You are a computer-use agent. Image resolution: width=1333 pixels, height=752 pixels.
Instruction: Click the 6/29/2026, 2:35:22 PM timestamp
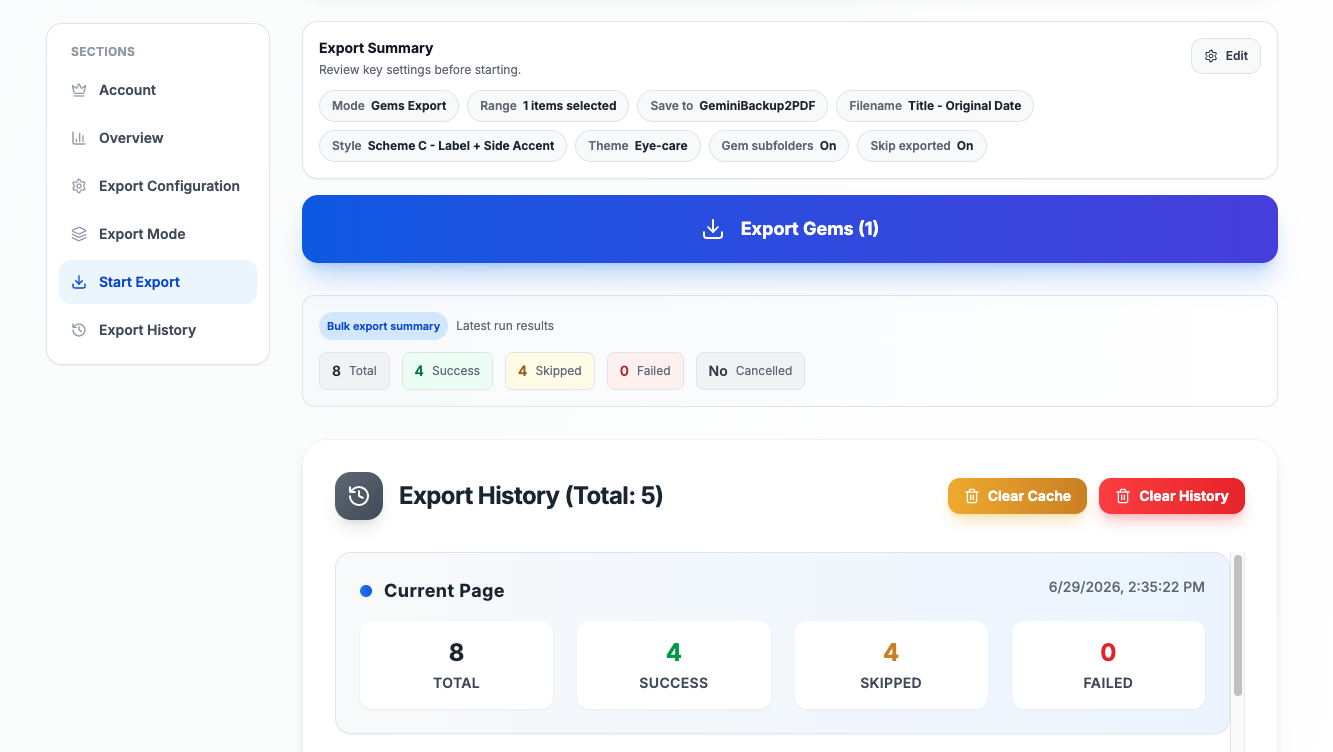click(1127, 587)
